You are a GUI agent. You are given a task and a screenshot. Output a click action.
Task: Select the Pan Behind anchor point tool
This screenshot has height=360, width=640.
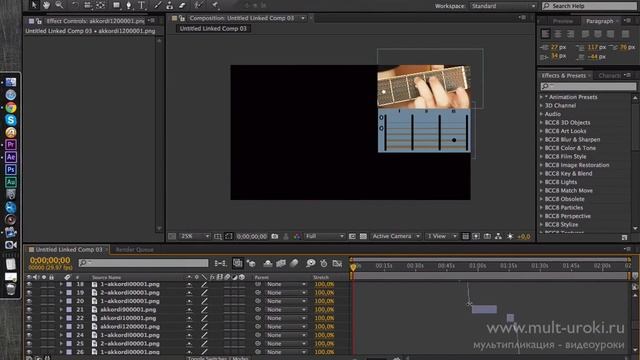(100, 5)
